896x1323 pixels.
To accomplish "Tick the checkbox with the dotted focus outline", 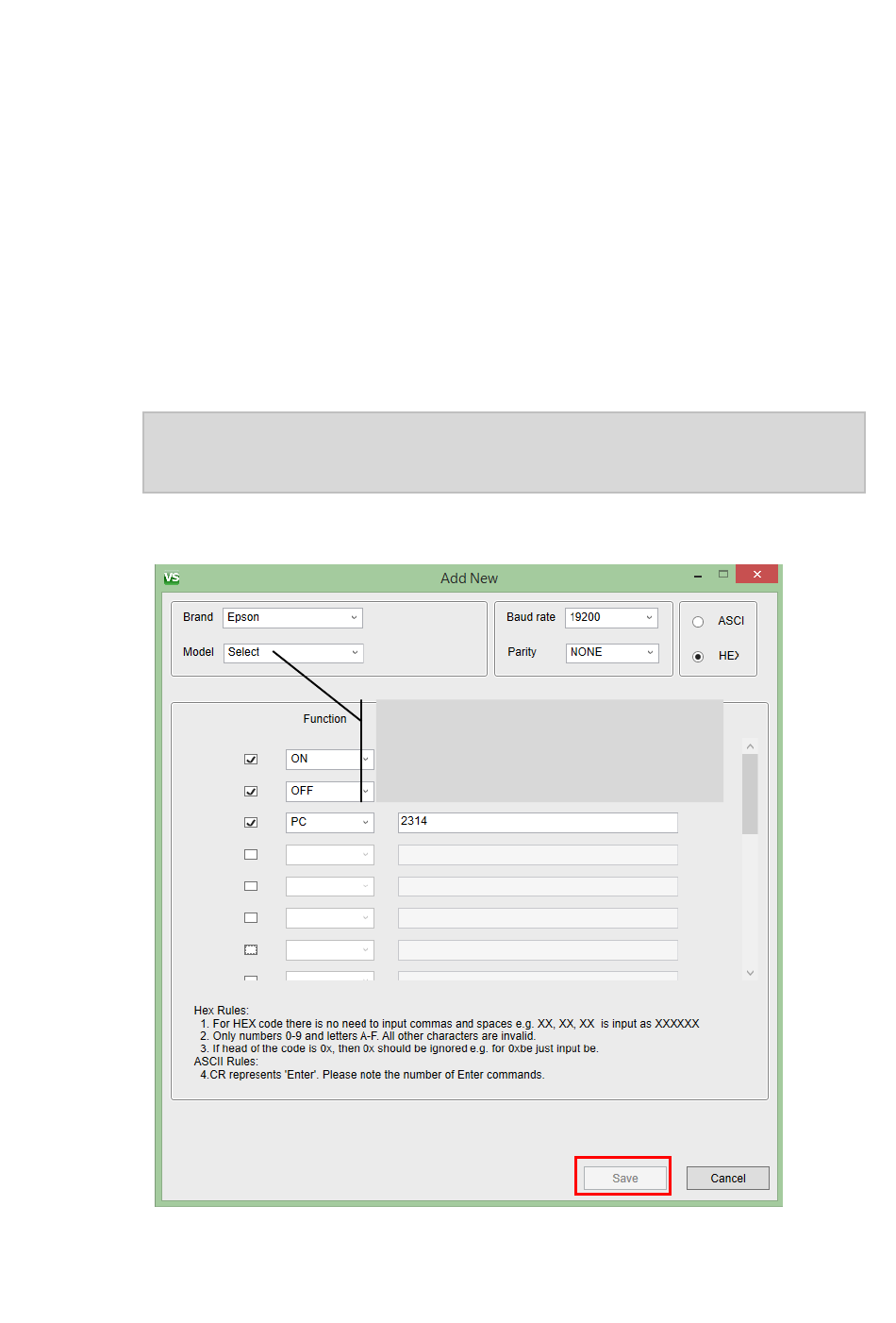I will 251,949.
